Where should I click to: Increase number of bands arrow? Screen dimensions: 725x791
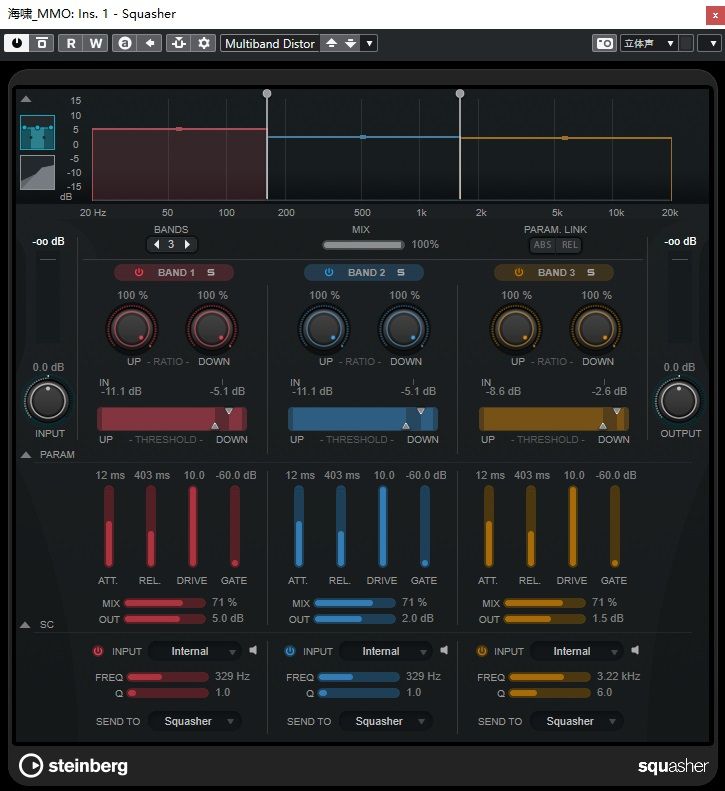coord(187,245)
